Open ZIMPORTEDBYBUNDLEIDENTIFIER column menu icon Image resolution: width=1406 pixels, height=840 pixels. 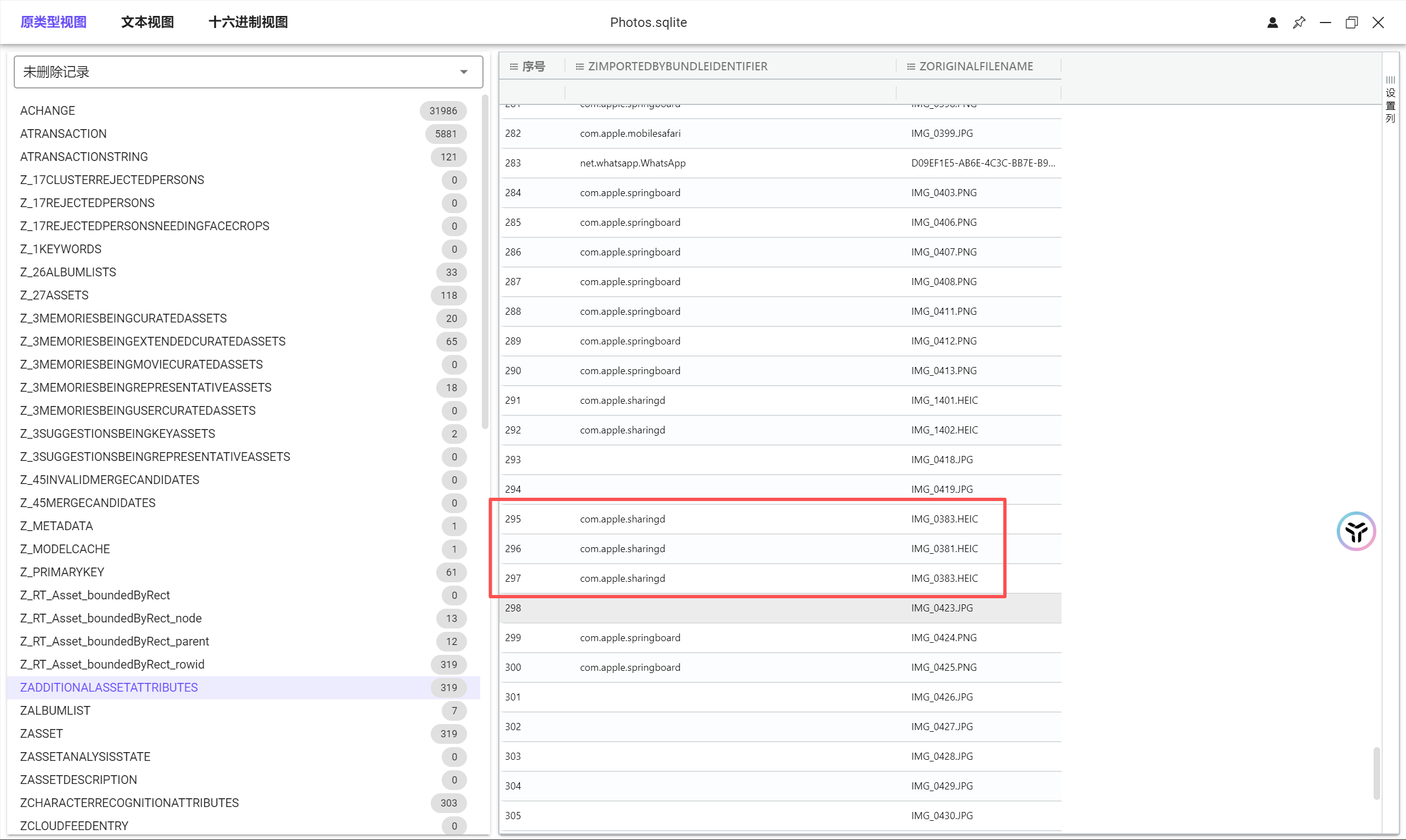(579, 67)
